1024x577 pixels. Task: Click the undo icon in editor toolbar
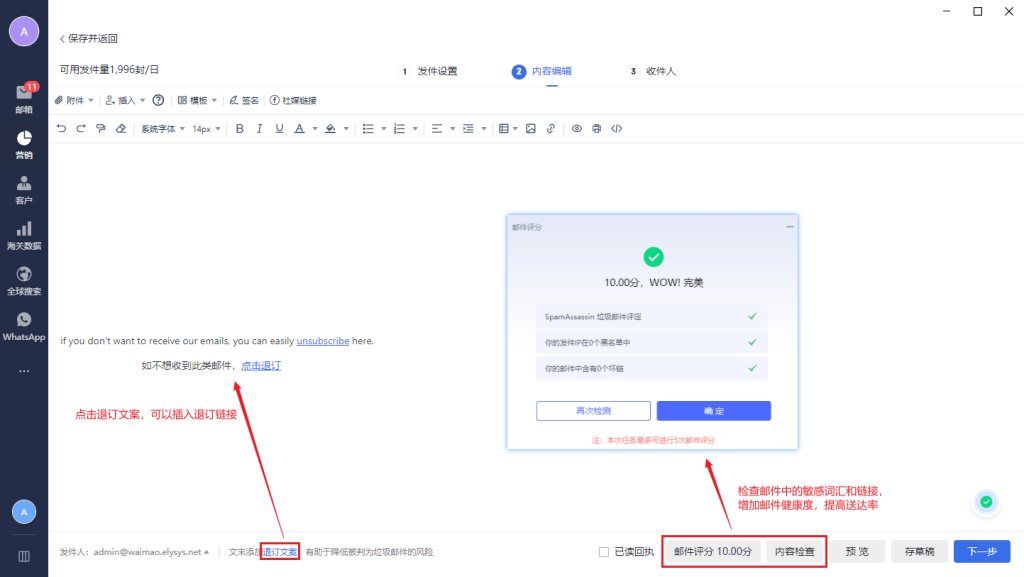tap(61, 129)
